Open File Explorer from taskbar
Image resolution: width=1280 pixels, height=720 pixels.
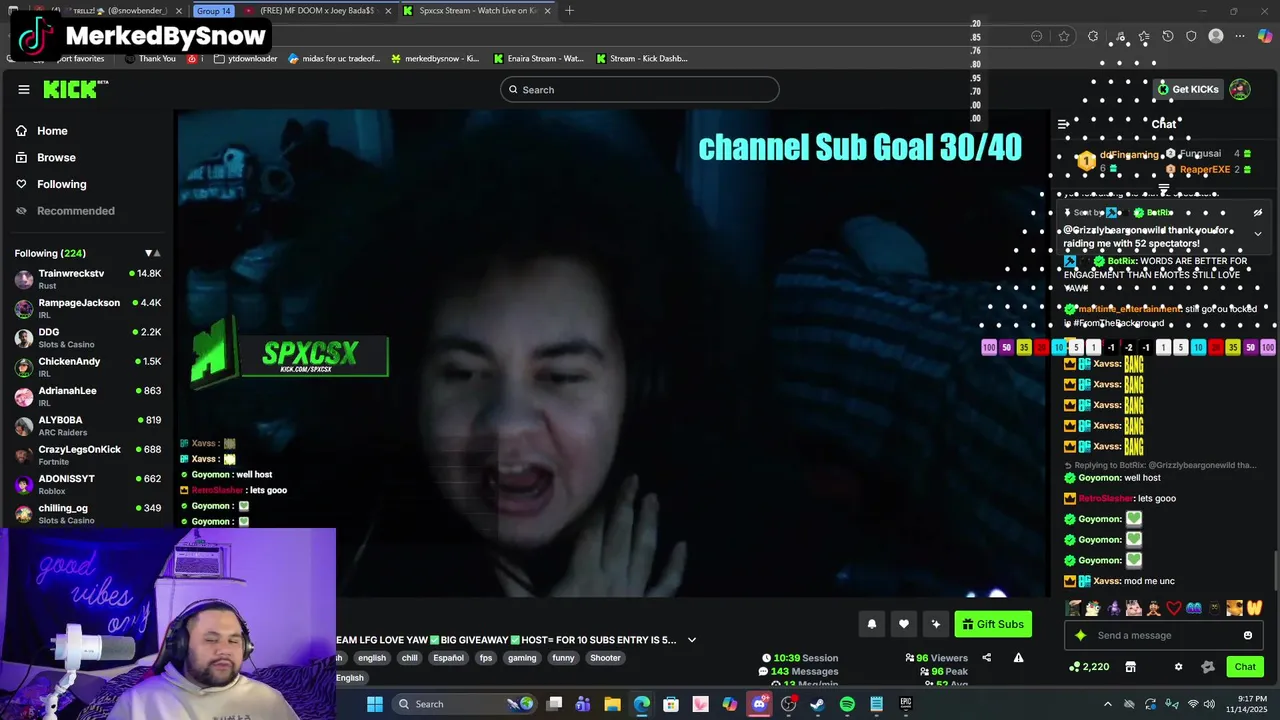pyautogui.click(x=612, y=704)
